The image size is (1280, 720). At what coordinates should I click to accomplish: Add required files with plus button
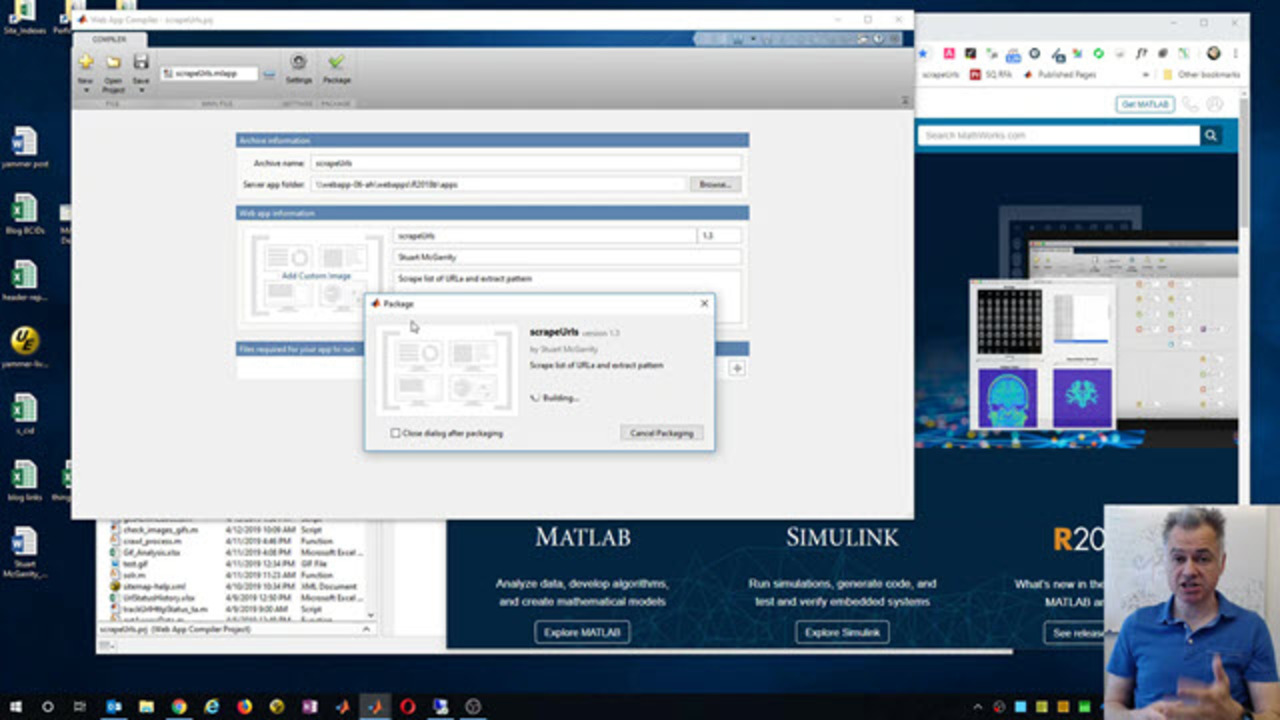(736, 369)
